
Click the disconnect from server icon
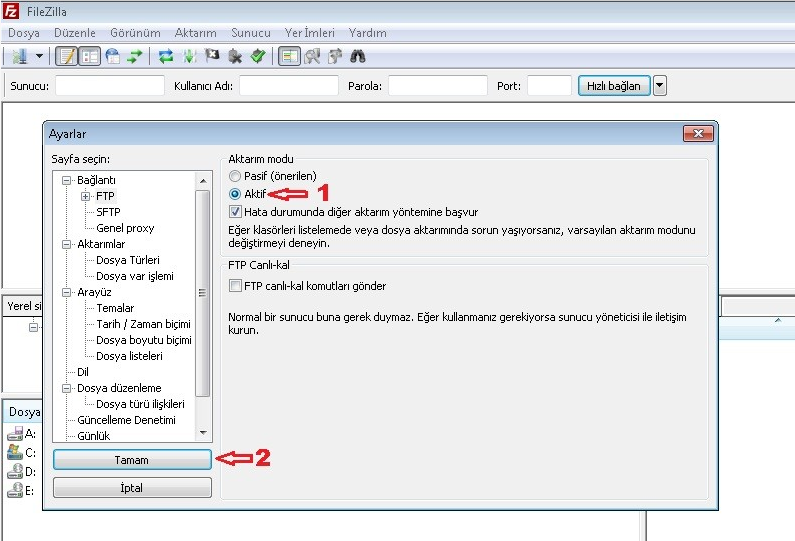(235, 57)
